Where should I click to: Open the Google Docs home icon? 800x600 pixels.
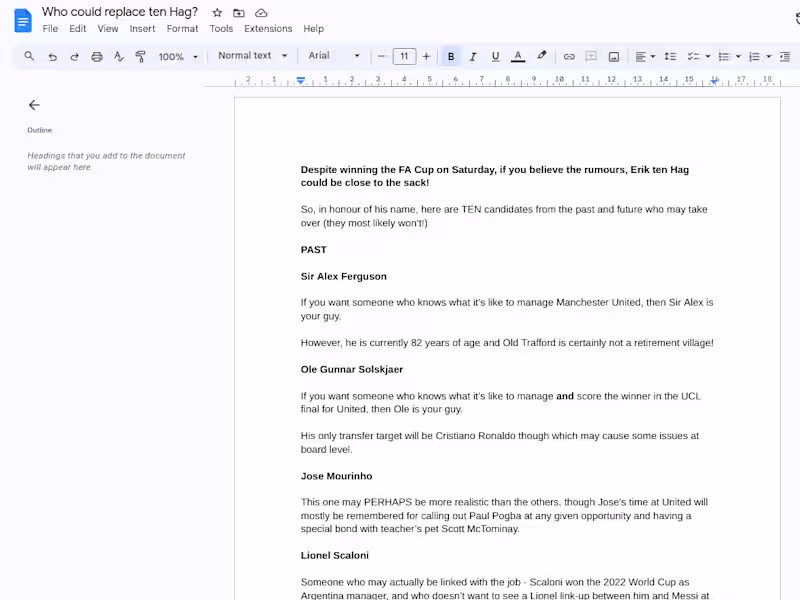point(23,20)
